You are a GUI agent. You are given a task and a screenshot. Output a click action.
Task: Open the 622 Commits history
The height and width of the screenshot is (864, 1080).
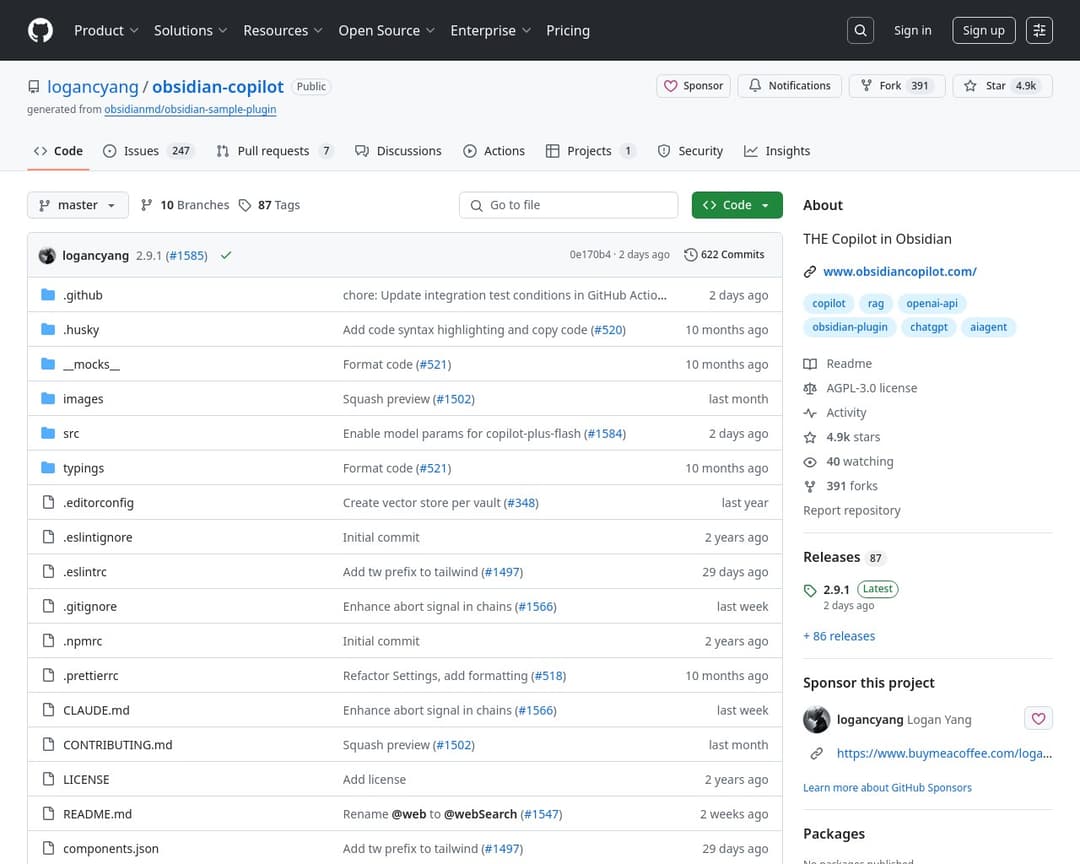pos(724,254)
